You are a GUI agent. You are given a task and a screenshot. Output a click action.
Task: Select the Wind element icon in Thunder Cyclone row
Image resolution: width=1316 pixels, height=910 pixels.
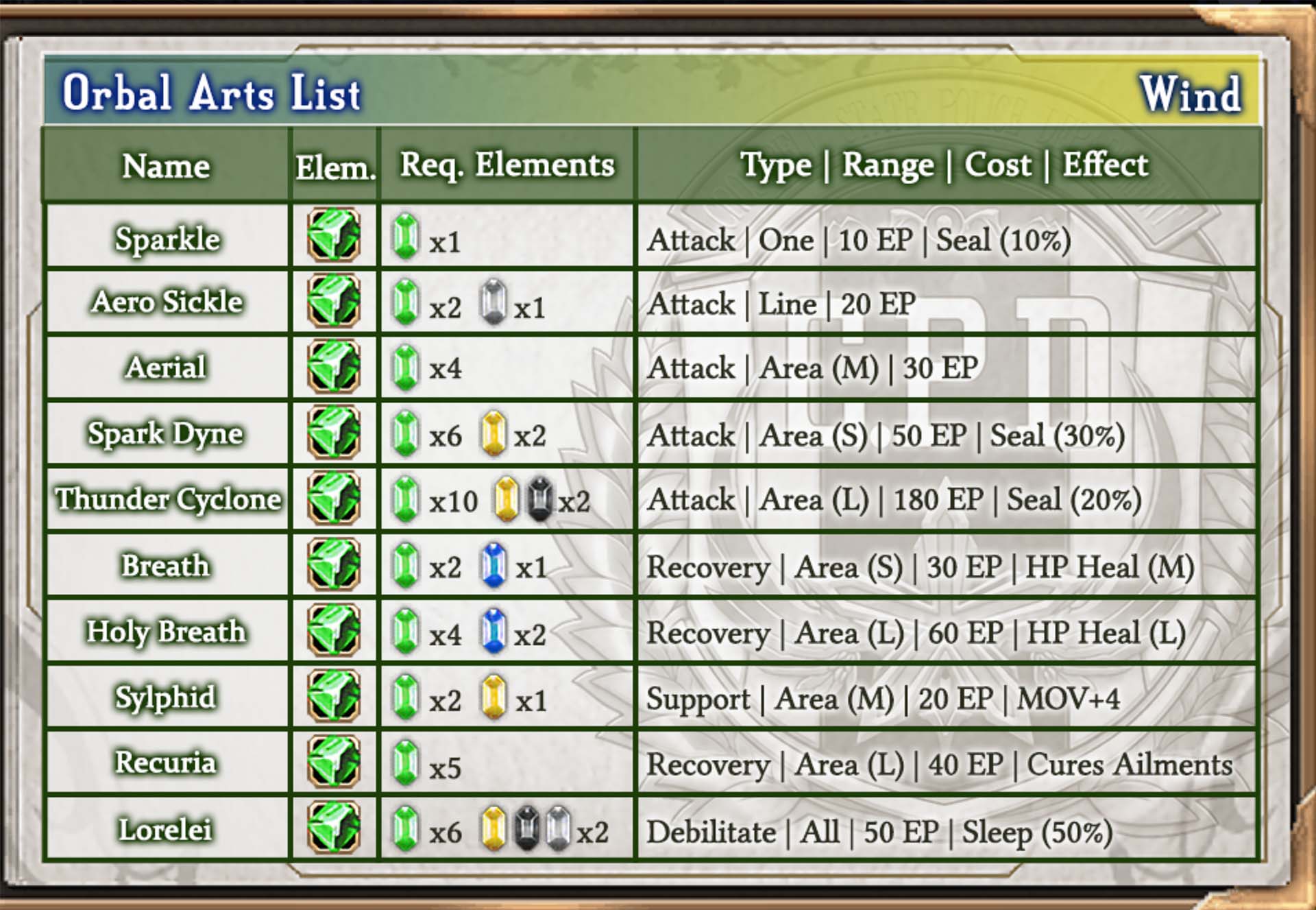pyautogui.click(x=334, y=499)
